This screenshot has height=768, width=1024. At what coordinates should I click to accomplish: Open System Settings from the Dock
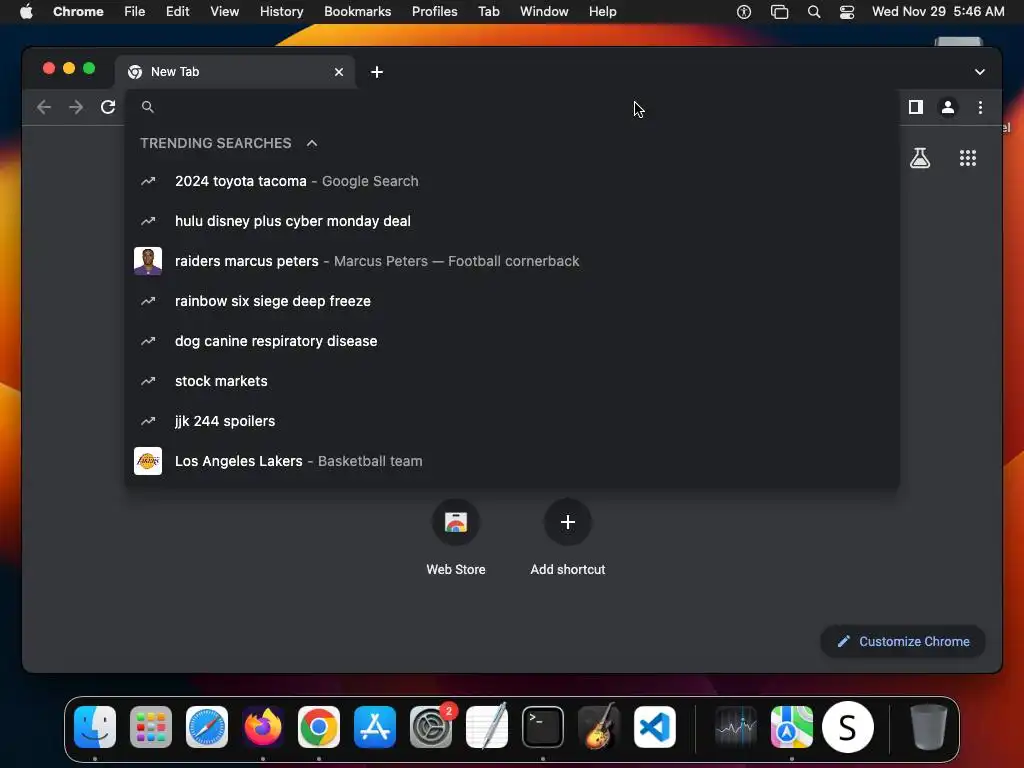(431, 727)
